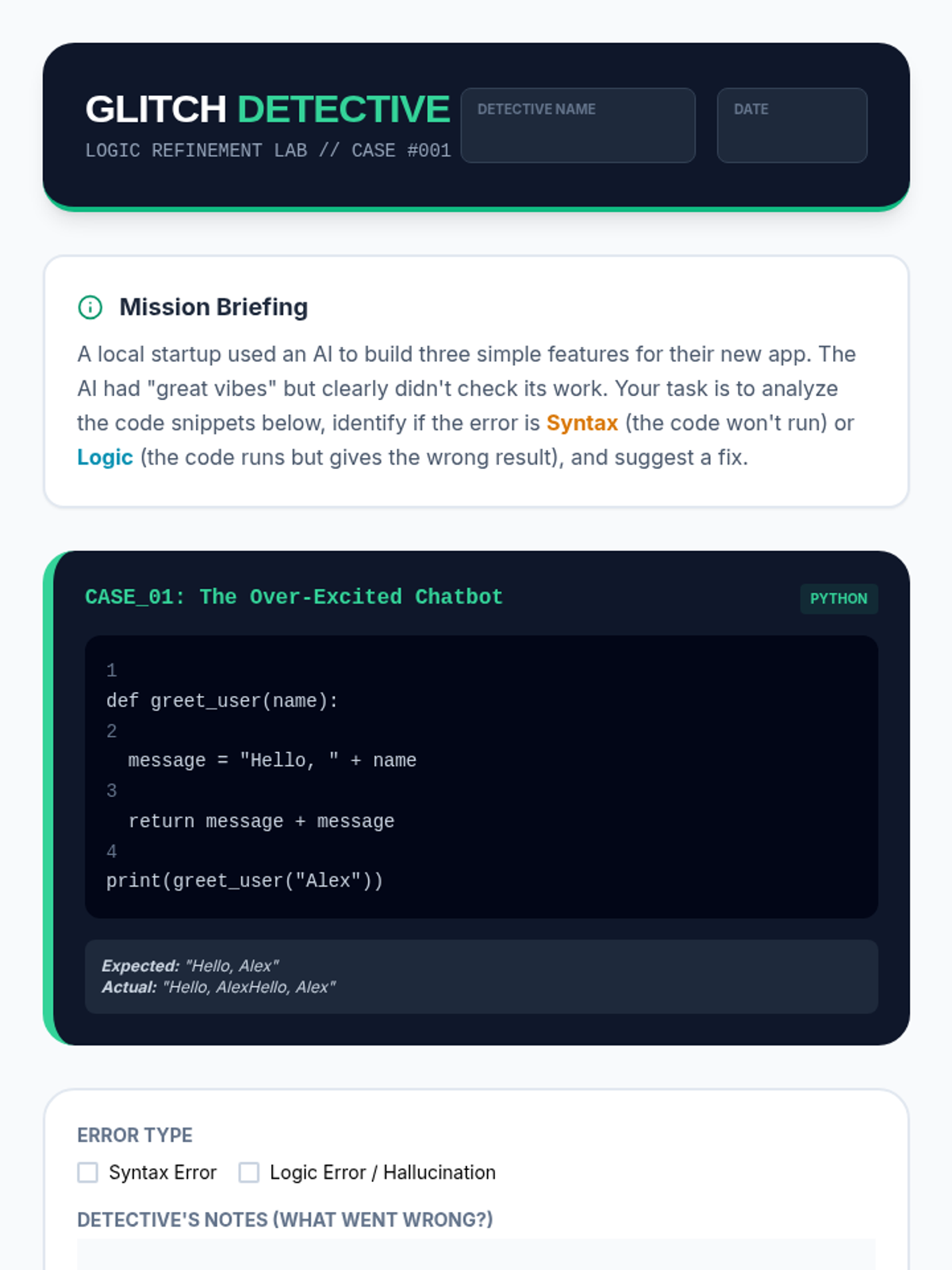This screenshot has width=952, height=1270.
Task: Click the Logic Refinement Lab subtitle
Action: point(267,151)
